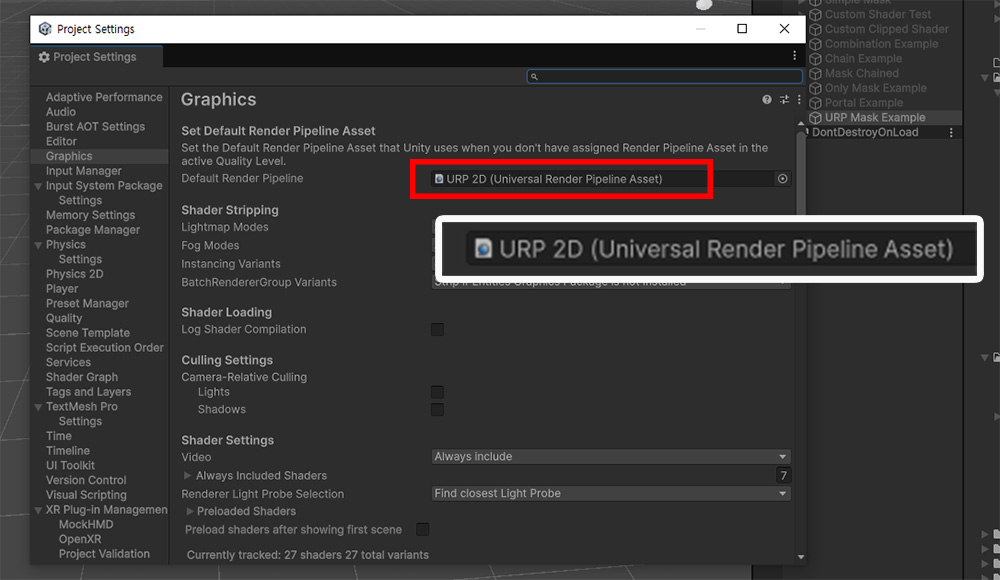This screenshot has width=1000, height=580.
Task: Collapse the TextMesh Pro category
Action: 38,407
